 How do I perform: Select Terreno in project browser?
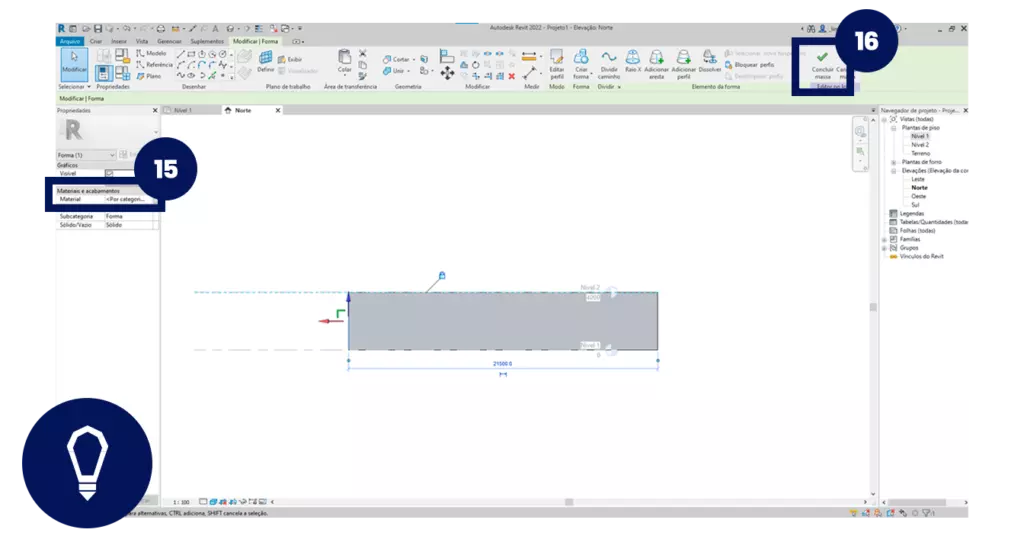(x=920, y=154)
